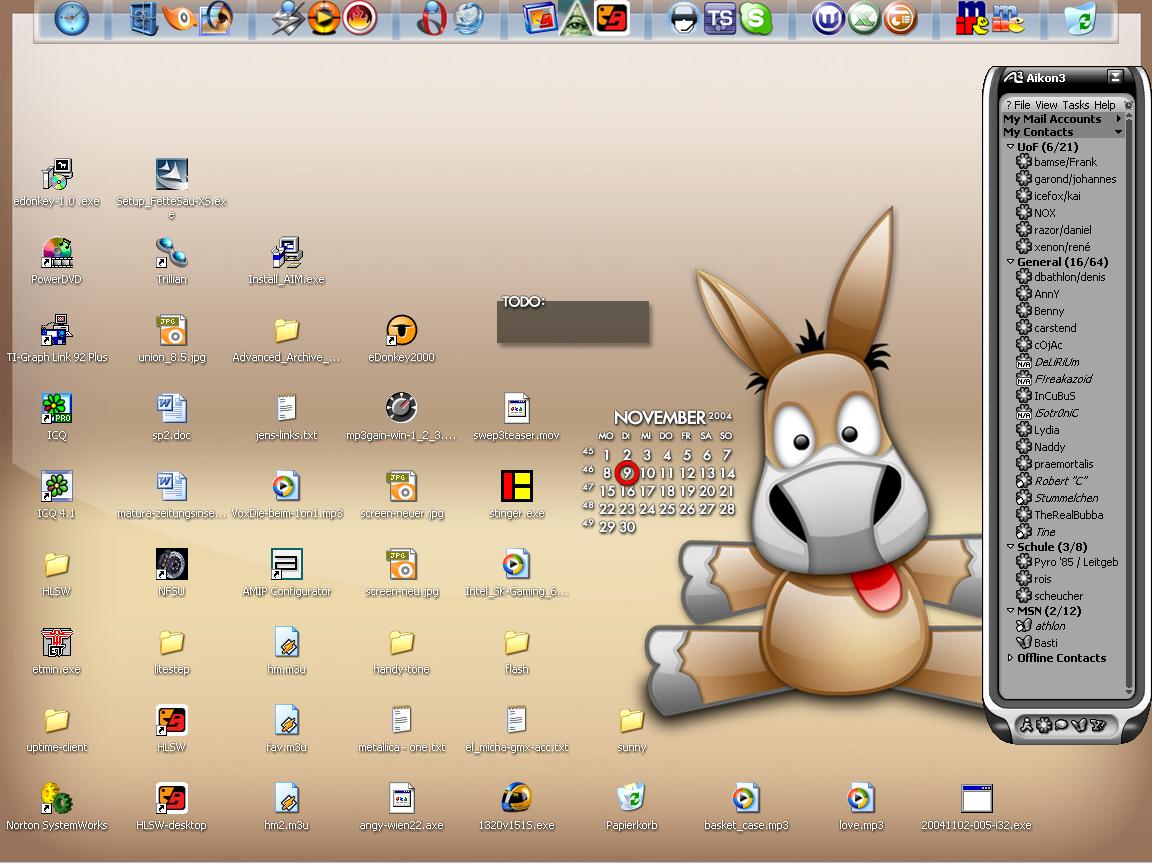
Task: Open TeamSpeak TS icon in top dock
Action: tap(720, 18)
